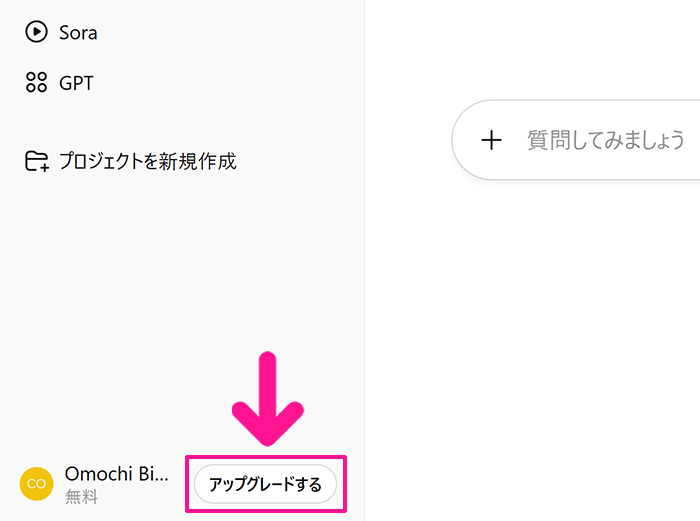Expand attachment options with the plus button
This screenshot has width=700, height=521.
[491, 140]
